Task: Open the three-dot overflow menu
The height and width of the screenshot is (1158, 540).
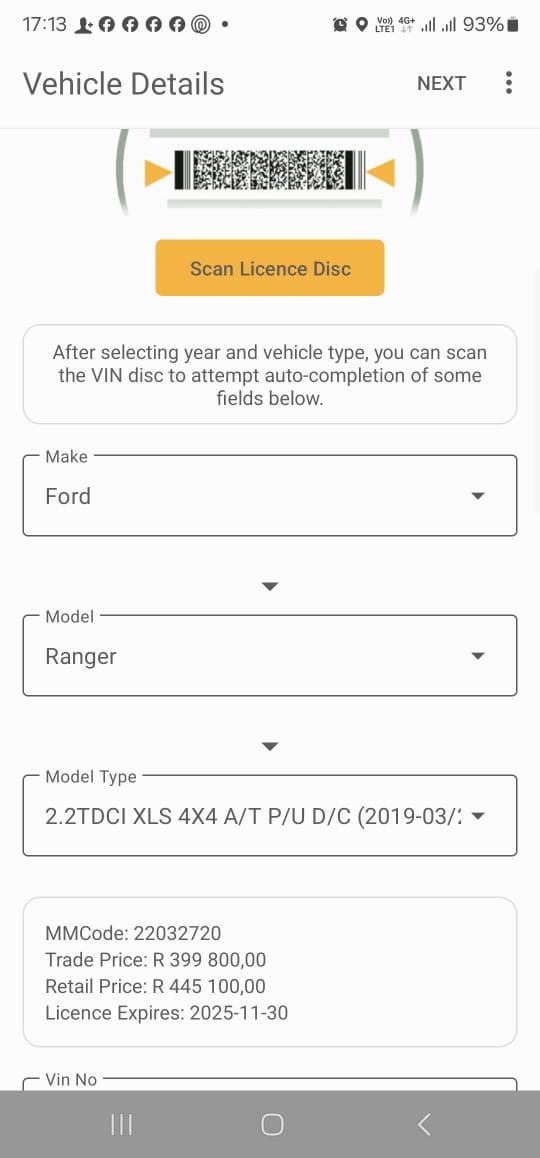Action: pyautogui.click(x=508, y=83)
